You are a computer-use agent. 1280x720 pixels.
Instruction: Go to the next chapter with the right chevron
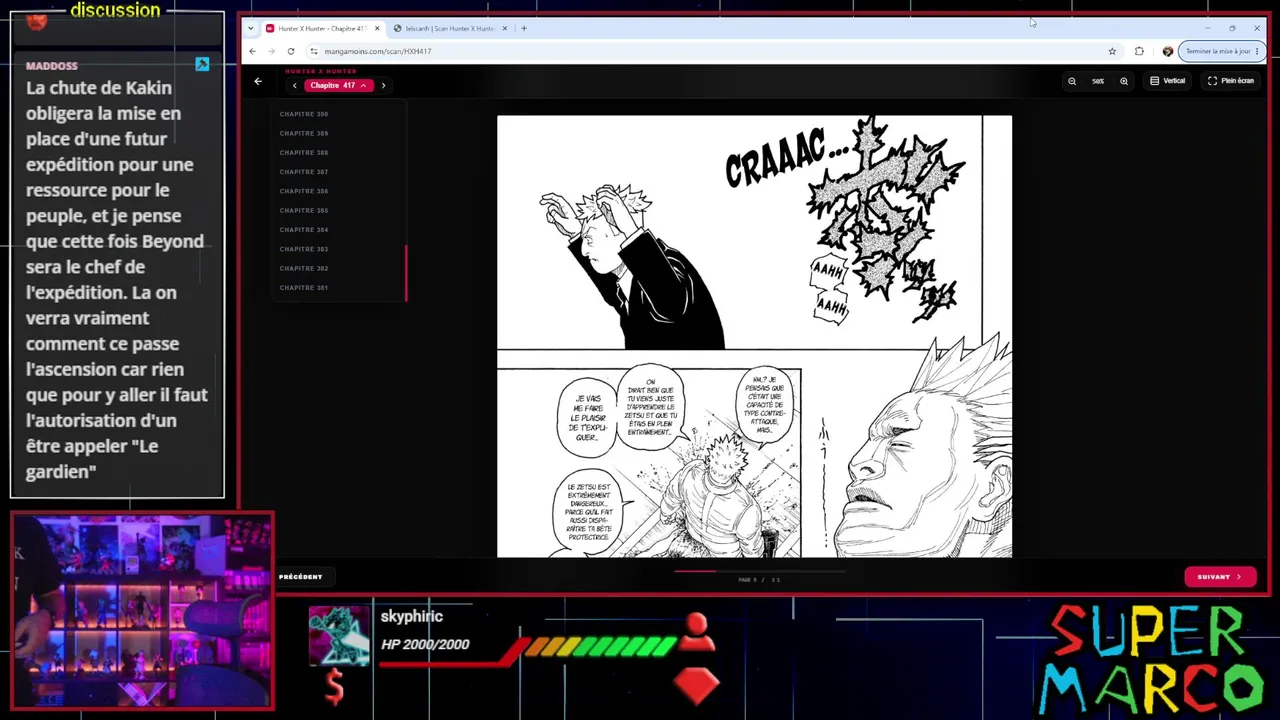(383, 86)
